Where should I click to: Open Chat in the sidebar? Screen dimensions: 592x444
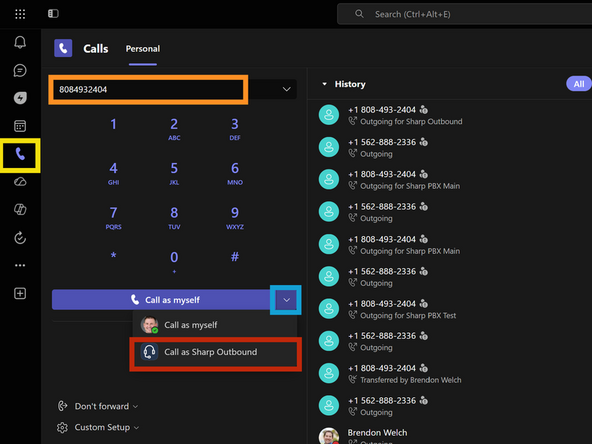(20, 70)
